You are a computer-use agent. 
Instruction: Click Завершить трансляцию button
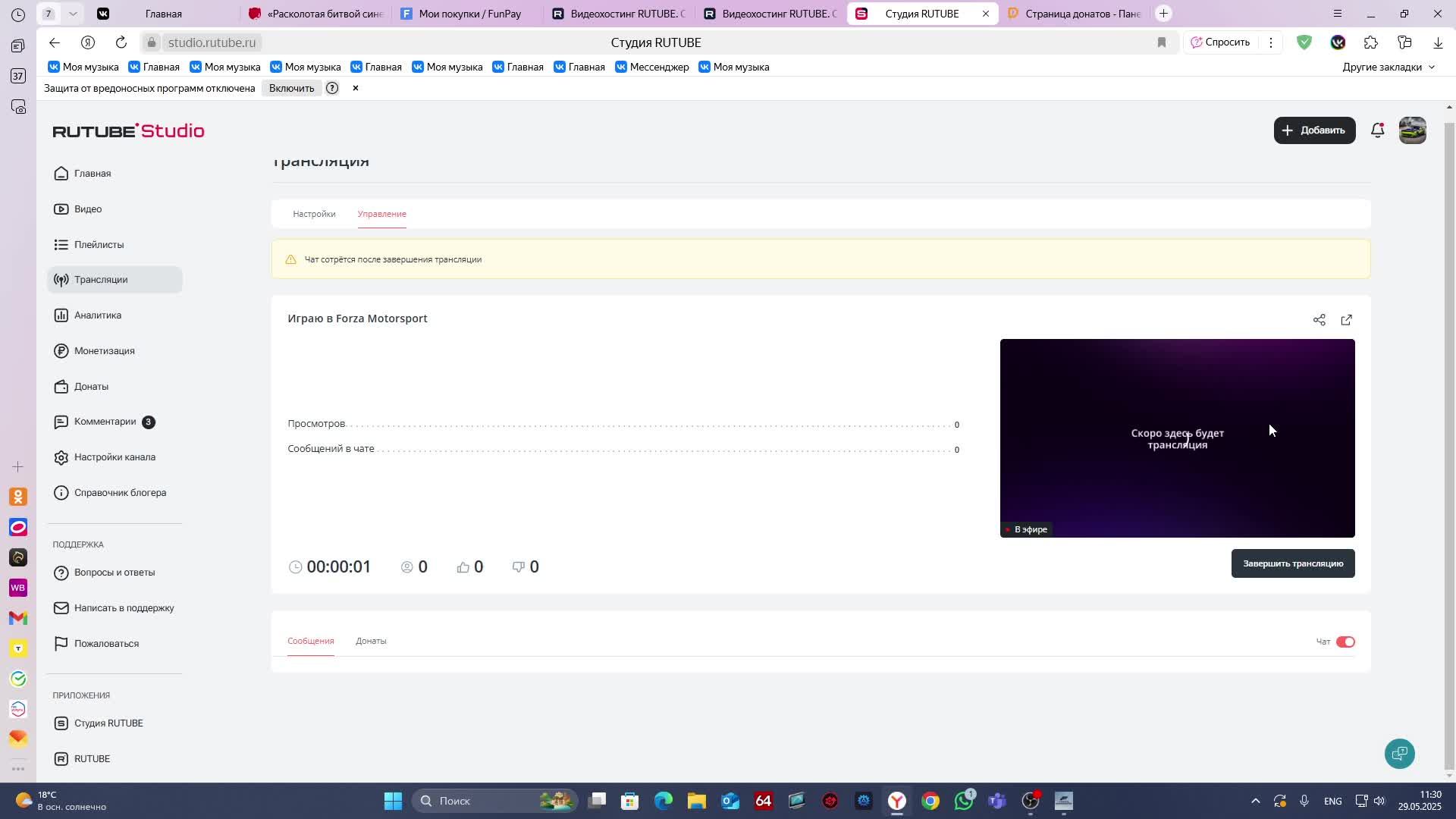(1292, 563)
